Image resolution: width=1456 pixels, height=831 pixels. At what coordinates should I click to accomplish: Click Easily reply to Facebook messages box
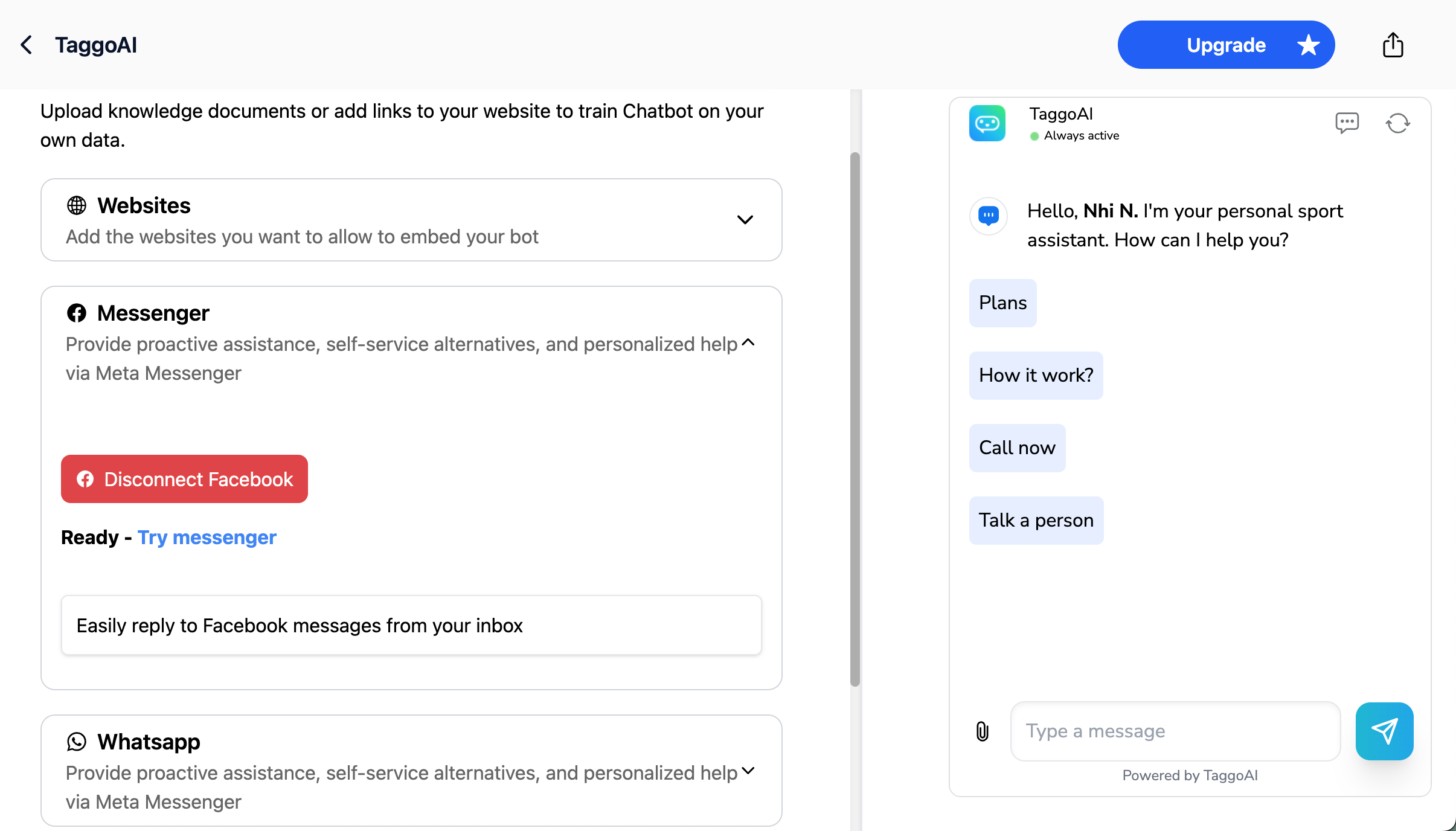(x=411, y=625)
